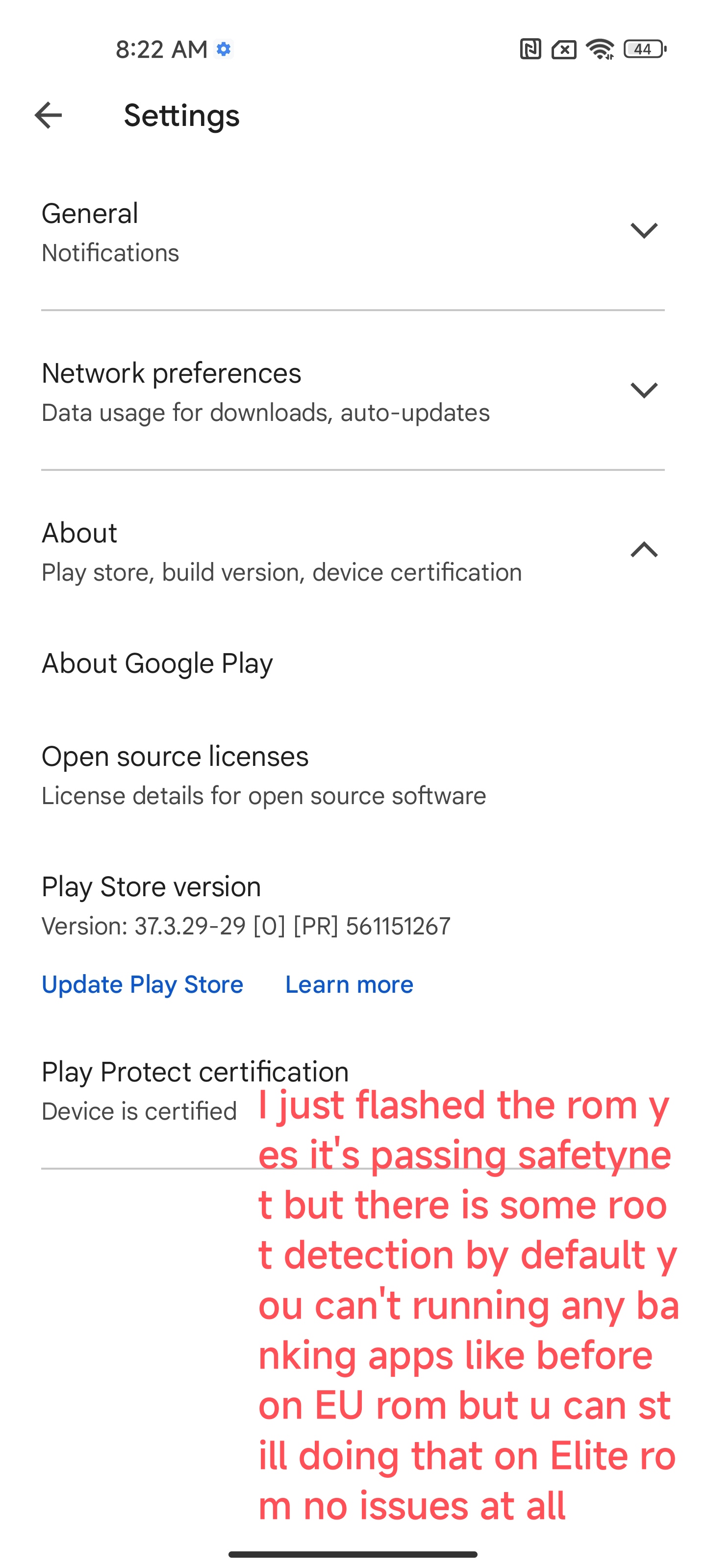
Task: Tap the General Notifications row
Action: pyautogui.click(x=353, y=231)
